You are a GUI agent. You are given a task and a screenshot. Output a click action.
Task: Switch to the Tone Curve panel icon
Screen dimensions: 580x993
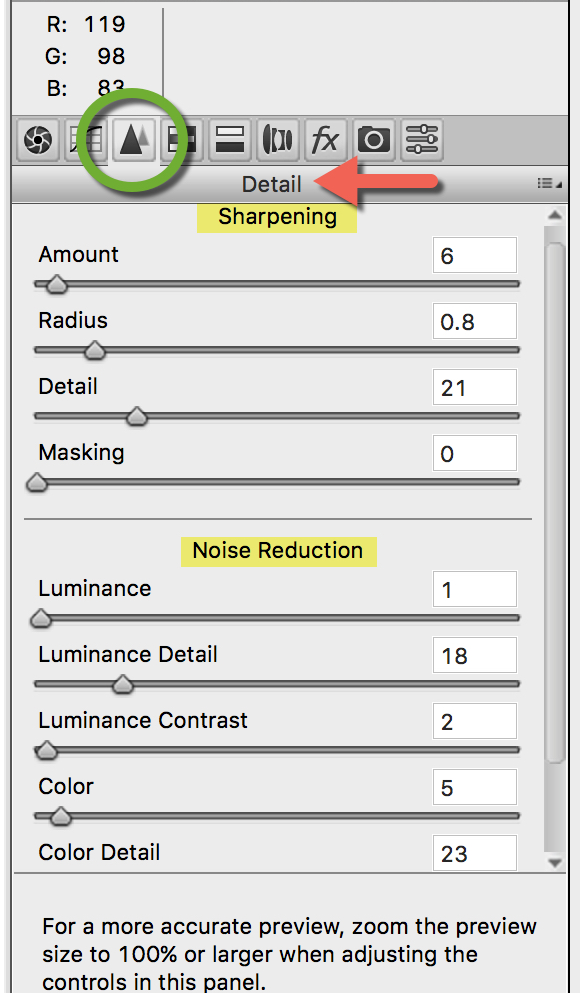[x=87, y=139]
